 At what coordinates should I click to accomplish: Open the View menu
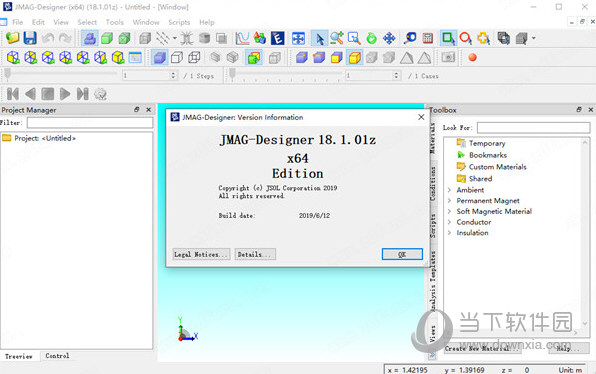click(61, 22)
